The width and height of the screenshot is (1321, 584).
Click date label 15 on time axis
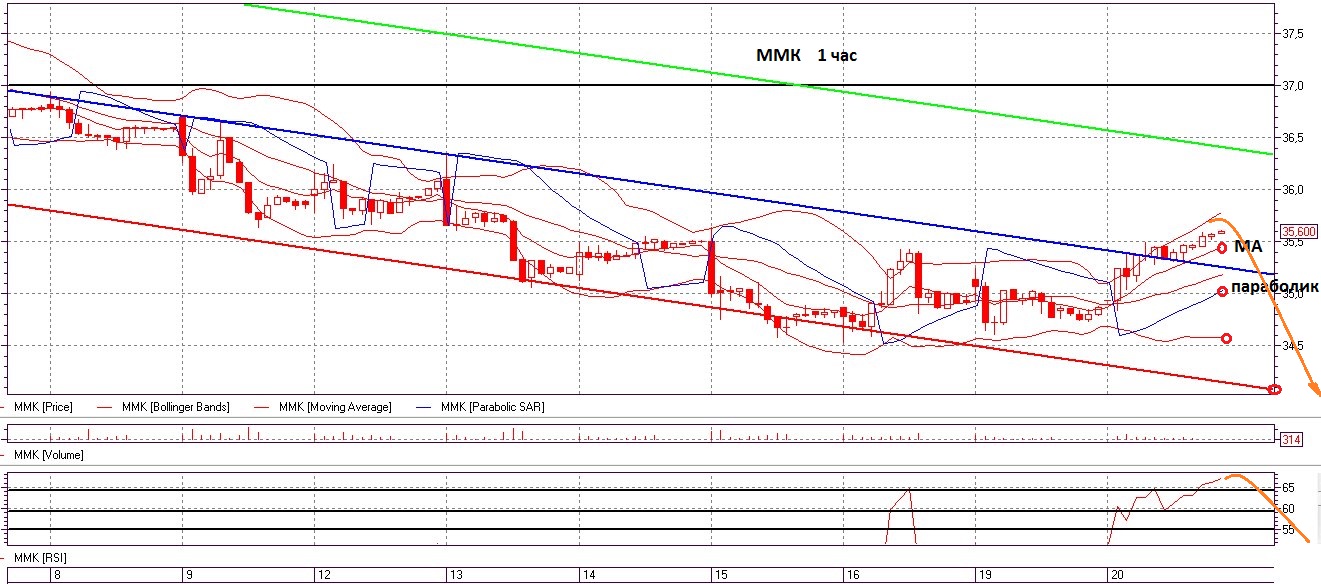click(720, 576)
